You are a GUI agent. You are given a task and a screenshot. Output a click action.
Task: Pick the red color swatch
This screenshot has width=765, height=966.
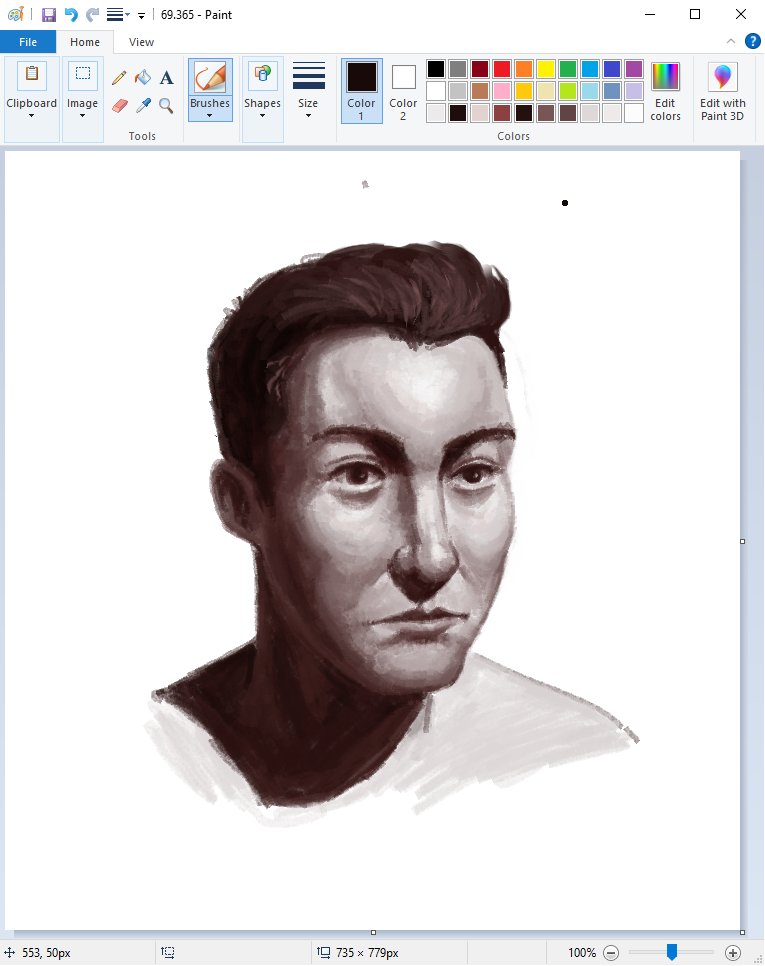pos(501,69)
